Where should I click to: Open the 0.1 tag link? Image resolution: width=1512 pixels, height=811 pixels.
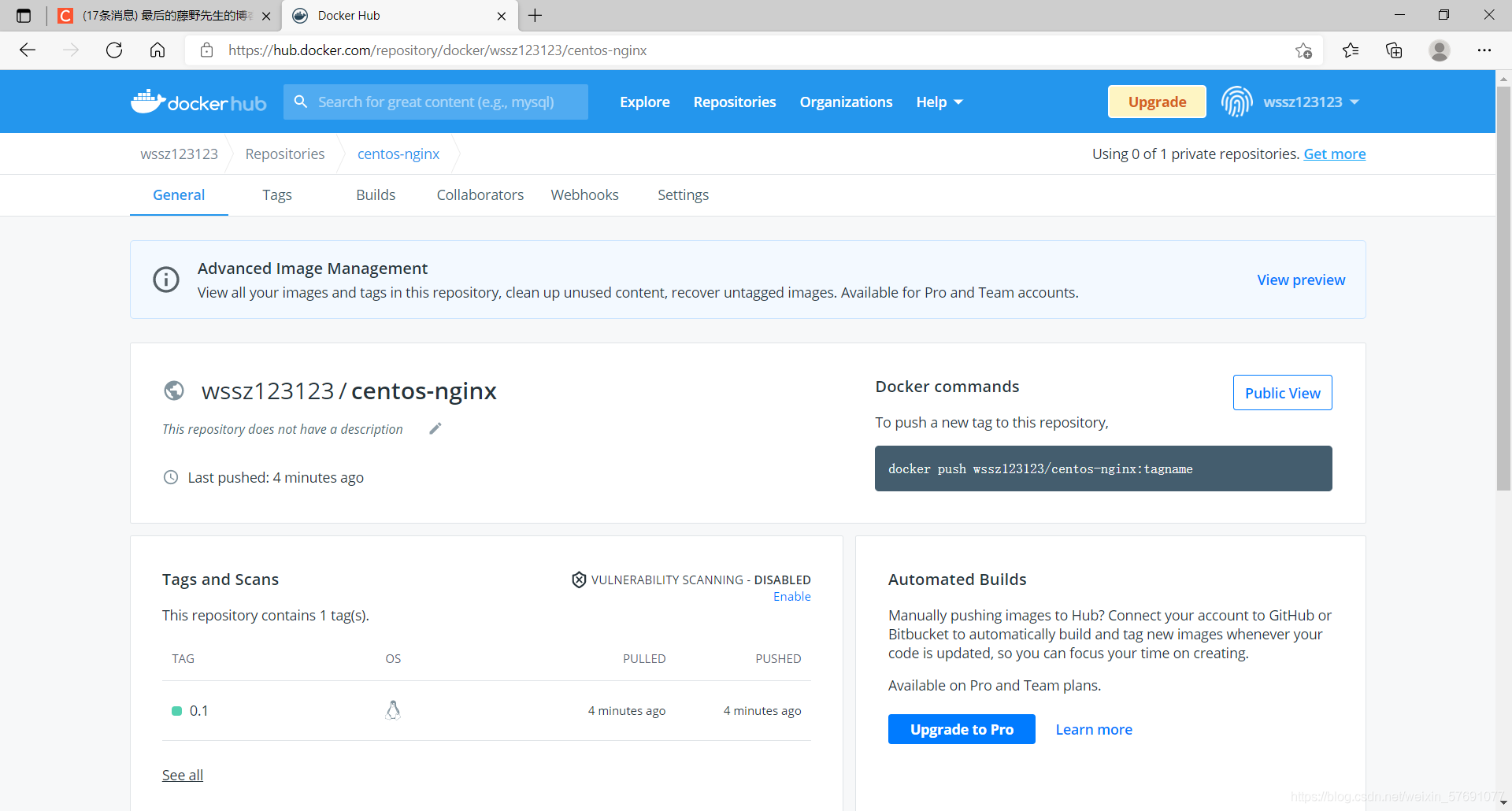click(198, 711)
